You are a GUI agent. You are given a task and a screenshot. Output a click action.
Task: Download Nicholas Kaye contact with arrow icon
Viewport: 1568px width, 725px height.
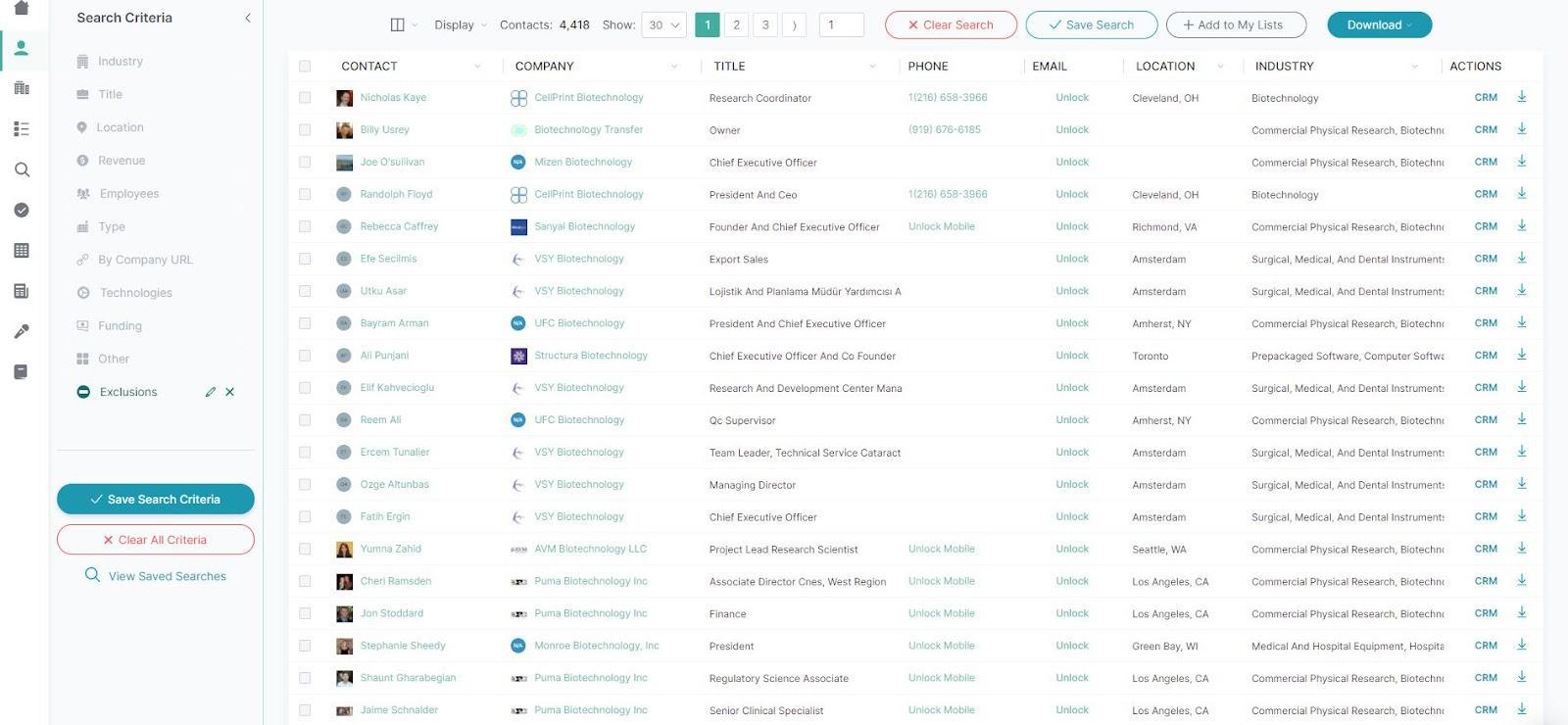point(1522,97)
